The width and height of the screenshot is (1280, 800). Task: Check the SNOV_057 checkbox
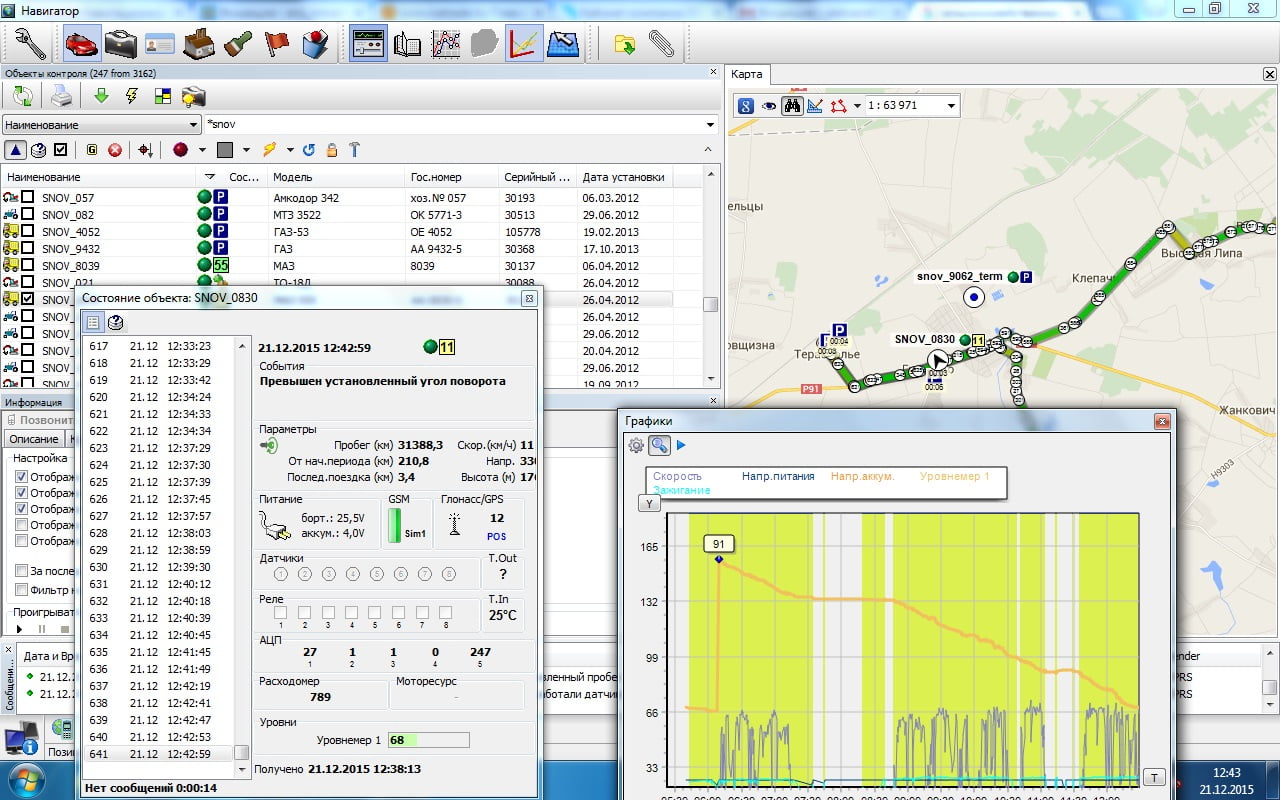[x=28, y=198]
